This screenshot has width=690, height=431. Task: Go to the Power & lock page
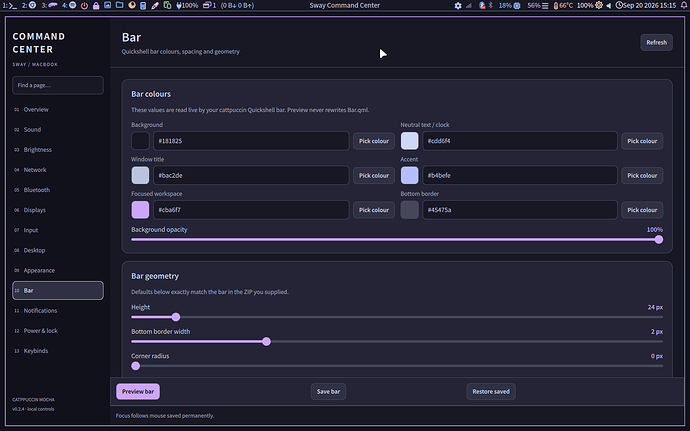[x=58, y=331]
